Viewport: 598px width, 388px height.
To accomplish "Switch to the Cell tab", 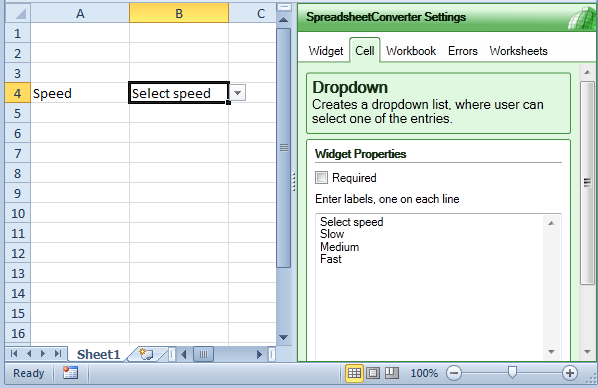I will point(365,51).
